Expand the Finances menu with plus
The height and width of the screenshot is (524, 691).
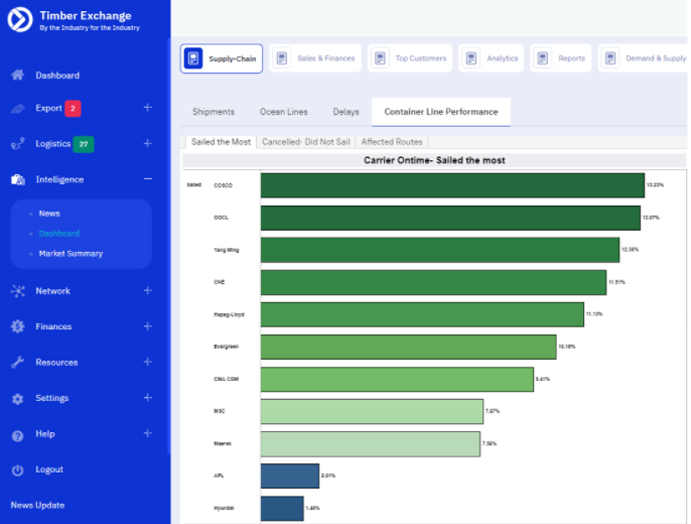(148, 326)
